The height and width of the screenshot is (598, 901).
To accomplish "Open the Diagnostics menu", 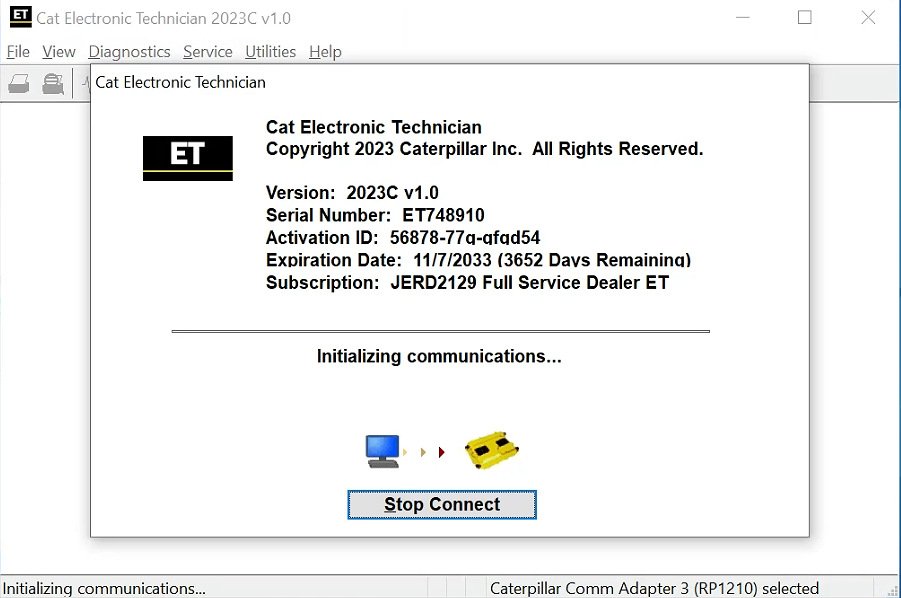I will coord(129,52).
